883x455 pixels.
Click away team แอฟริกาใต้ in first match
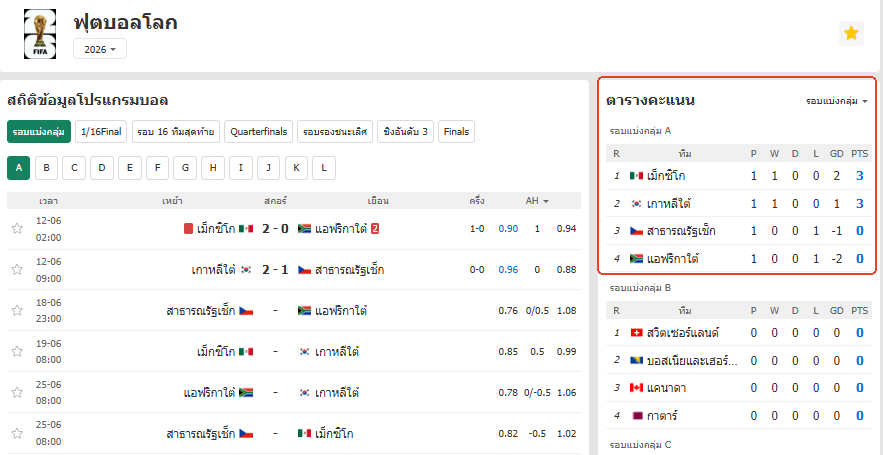(x=341, y=229)
